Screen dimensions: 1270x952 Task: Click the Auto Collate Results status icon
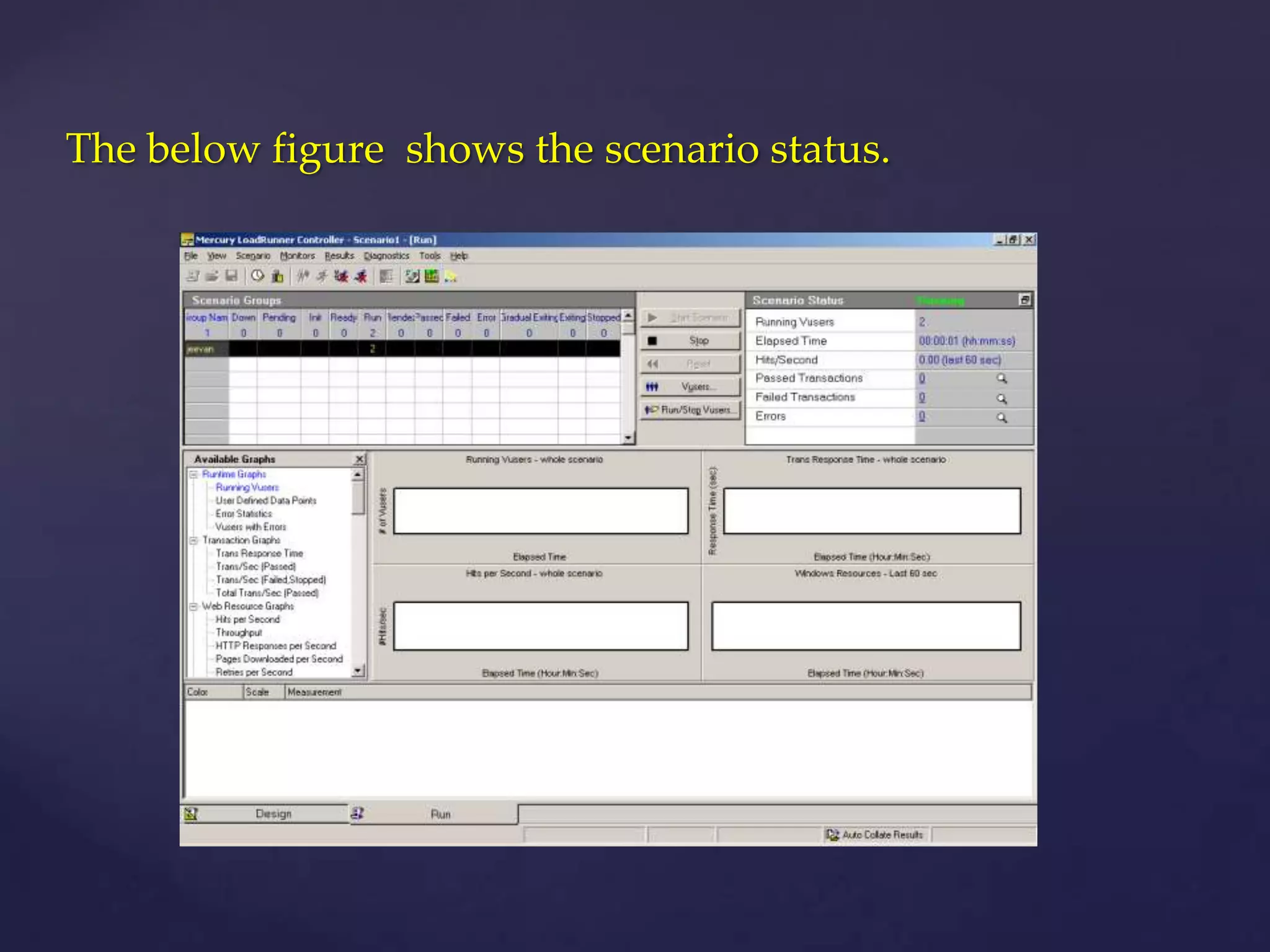tap(832, 835)
